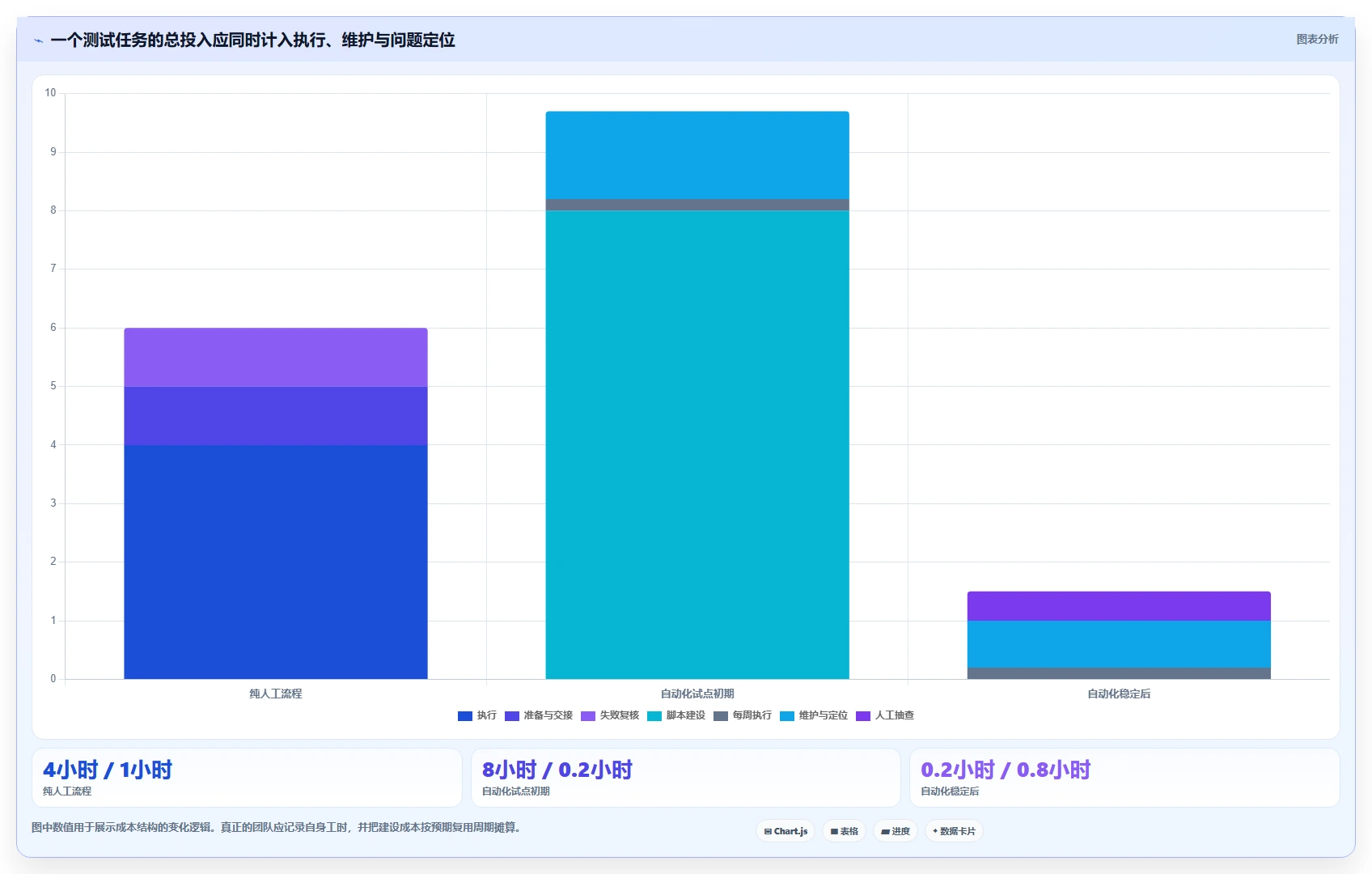Open the 8小时 / 0.2小时 stat card
This screenshot has width=1372, height=874.
(686, 778)
